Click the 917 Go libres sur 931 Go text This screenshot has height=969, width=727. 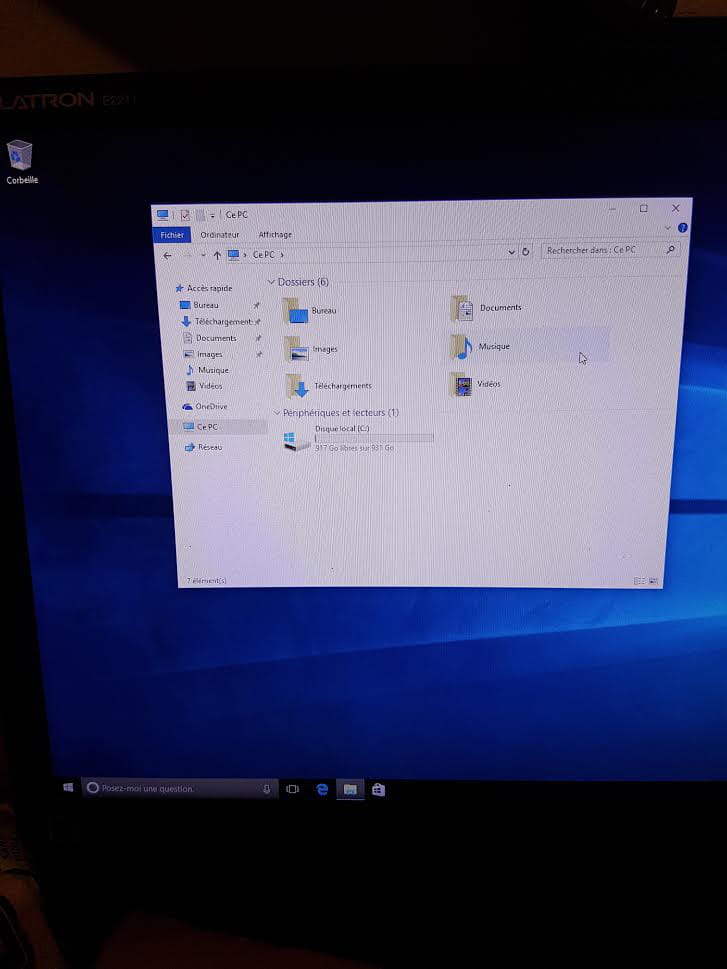(354, 448)
